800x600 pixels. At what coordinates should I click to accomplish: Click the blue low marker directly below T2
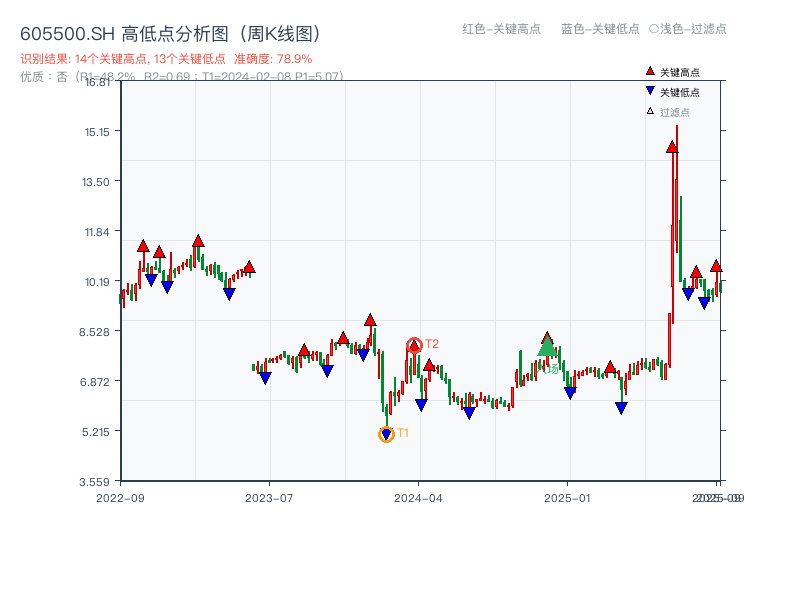pos(421,405)
